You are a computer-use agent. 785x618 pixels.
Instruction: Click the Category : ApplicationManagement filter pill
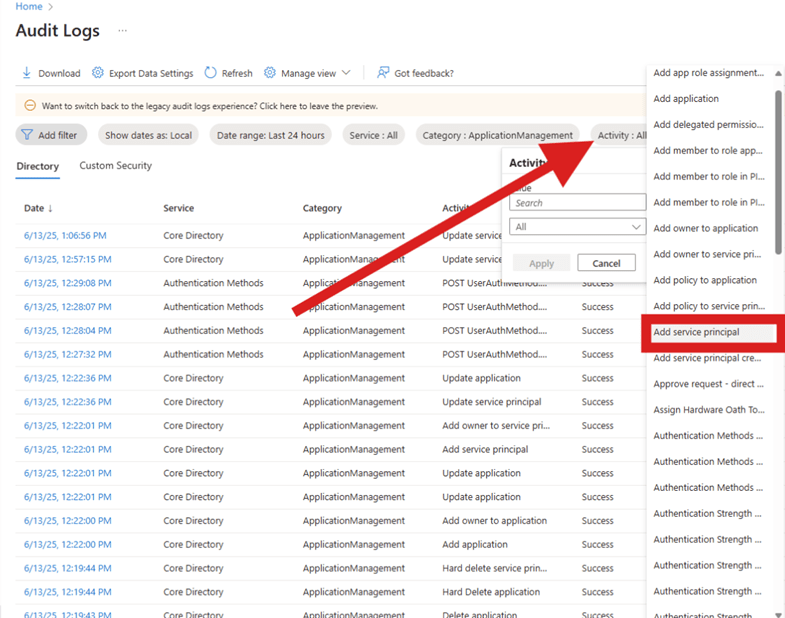[x=497, y=135]
